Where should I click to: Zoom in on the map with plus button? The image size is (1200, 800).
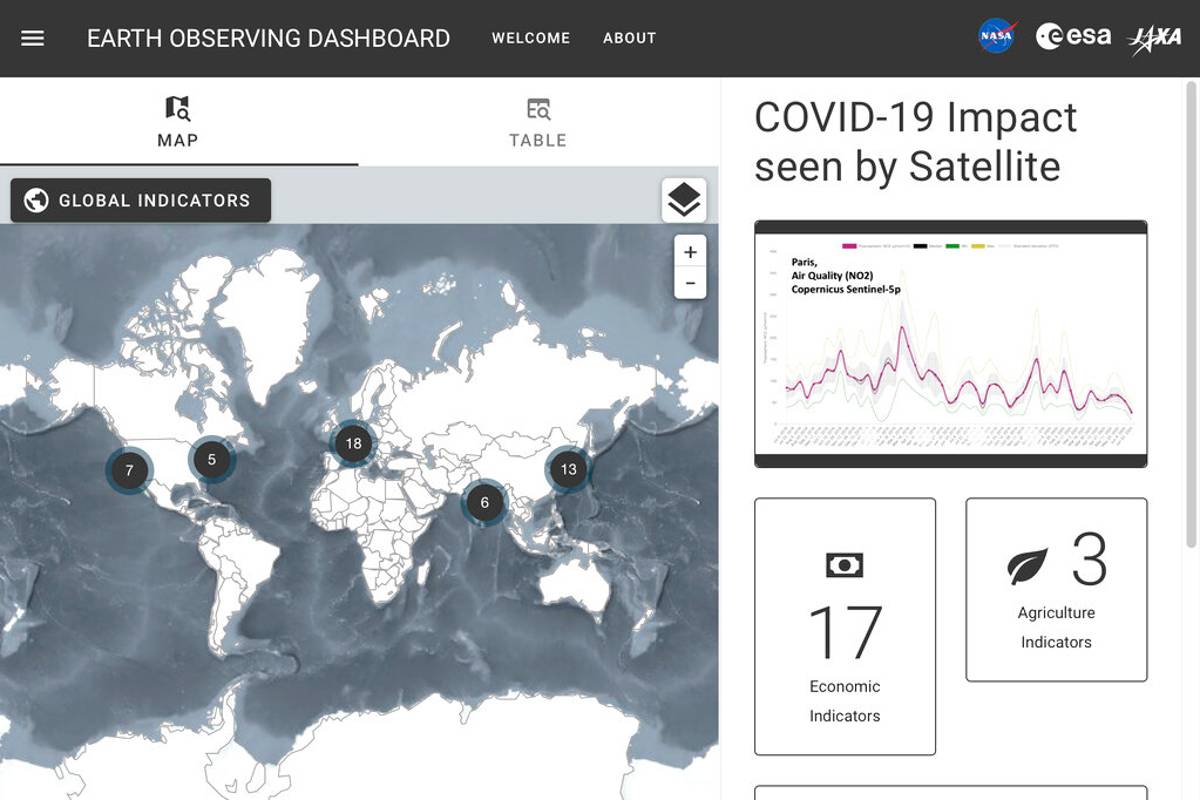(x=690, y=252)
